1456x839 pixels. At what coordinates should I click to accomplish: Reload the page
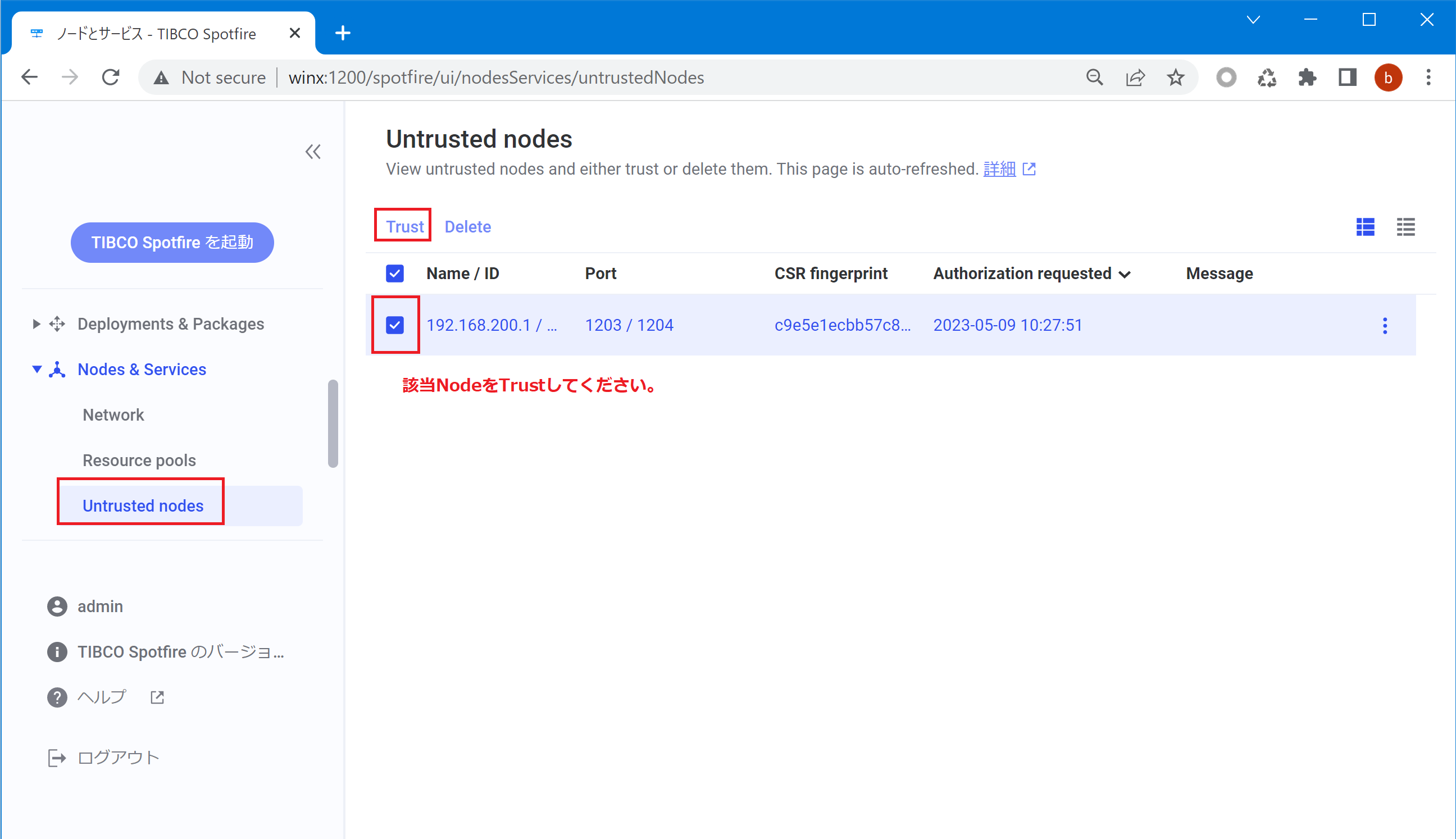(111, 77)
